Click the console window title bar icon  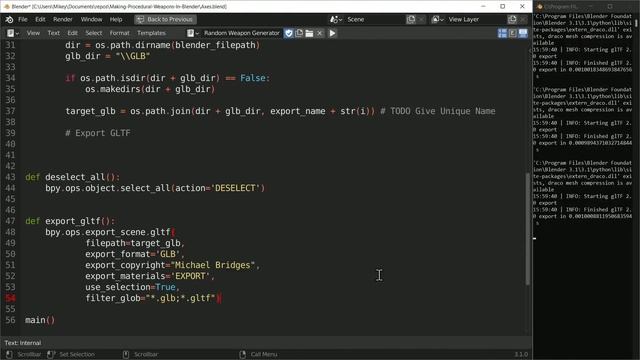click(x=540, y=7)
